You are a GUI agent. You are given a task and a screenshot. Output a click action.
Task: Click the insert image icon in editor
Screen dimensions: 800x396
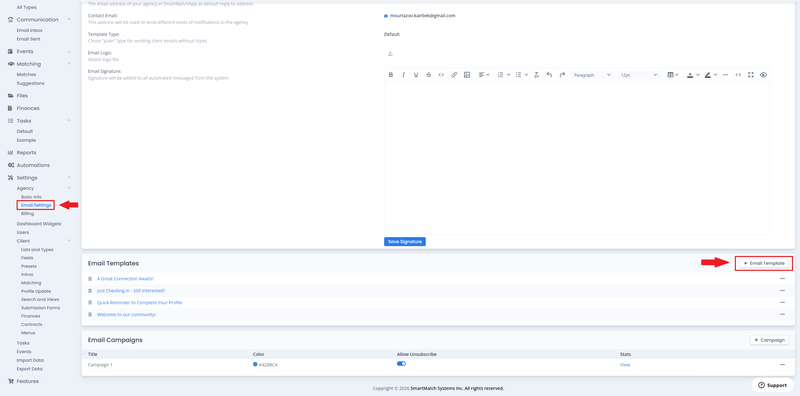point(467,75)
